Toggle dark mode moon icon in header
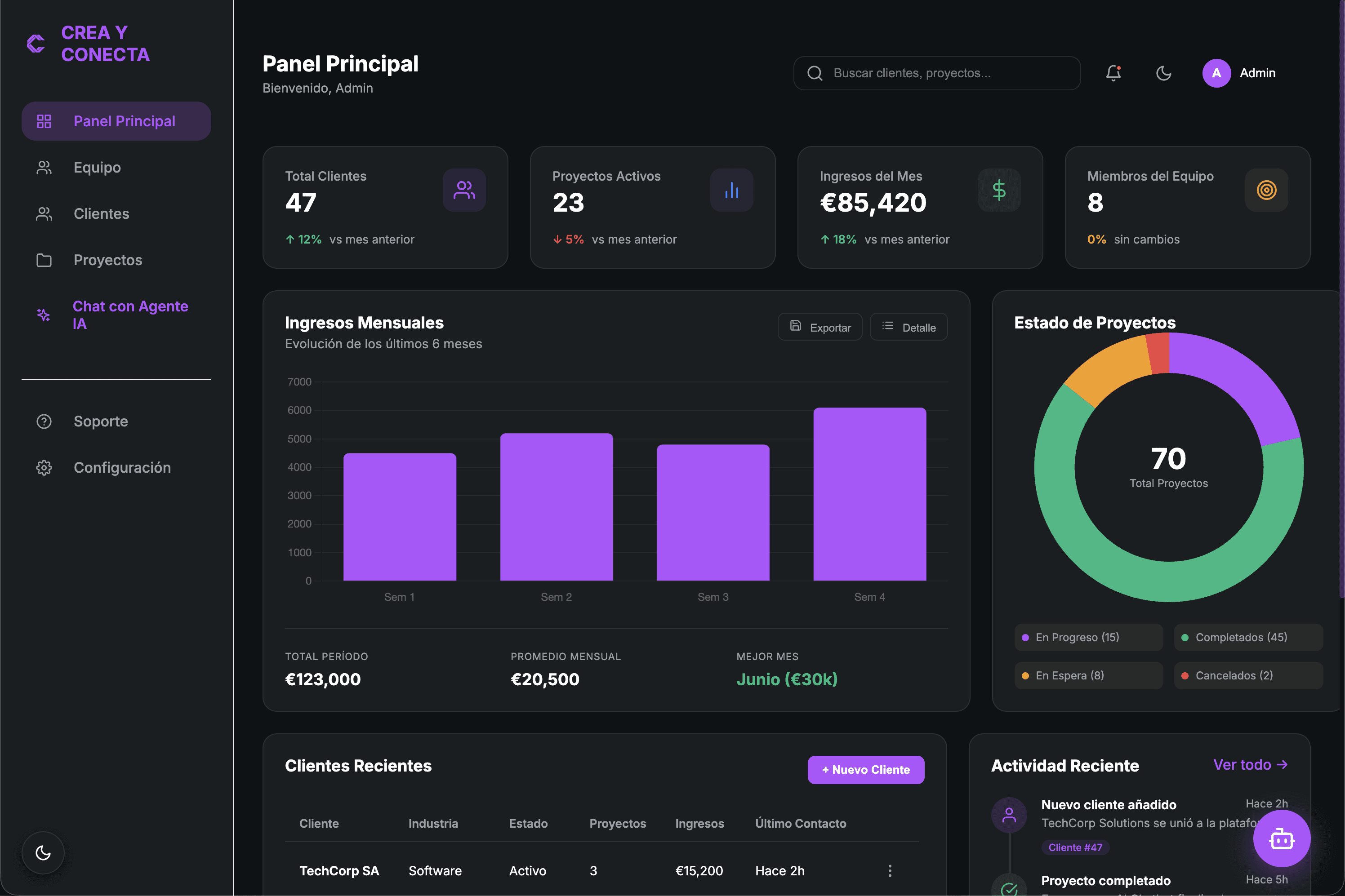The height and width of the screenshot is (896, 1345). click(1163, 73)
